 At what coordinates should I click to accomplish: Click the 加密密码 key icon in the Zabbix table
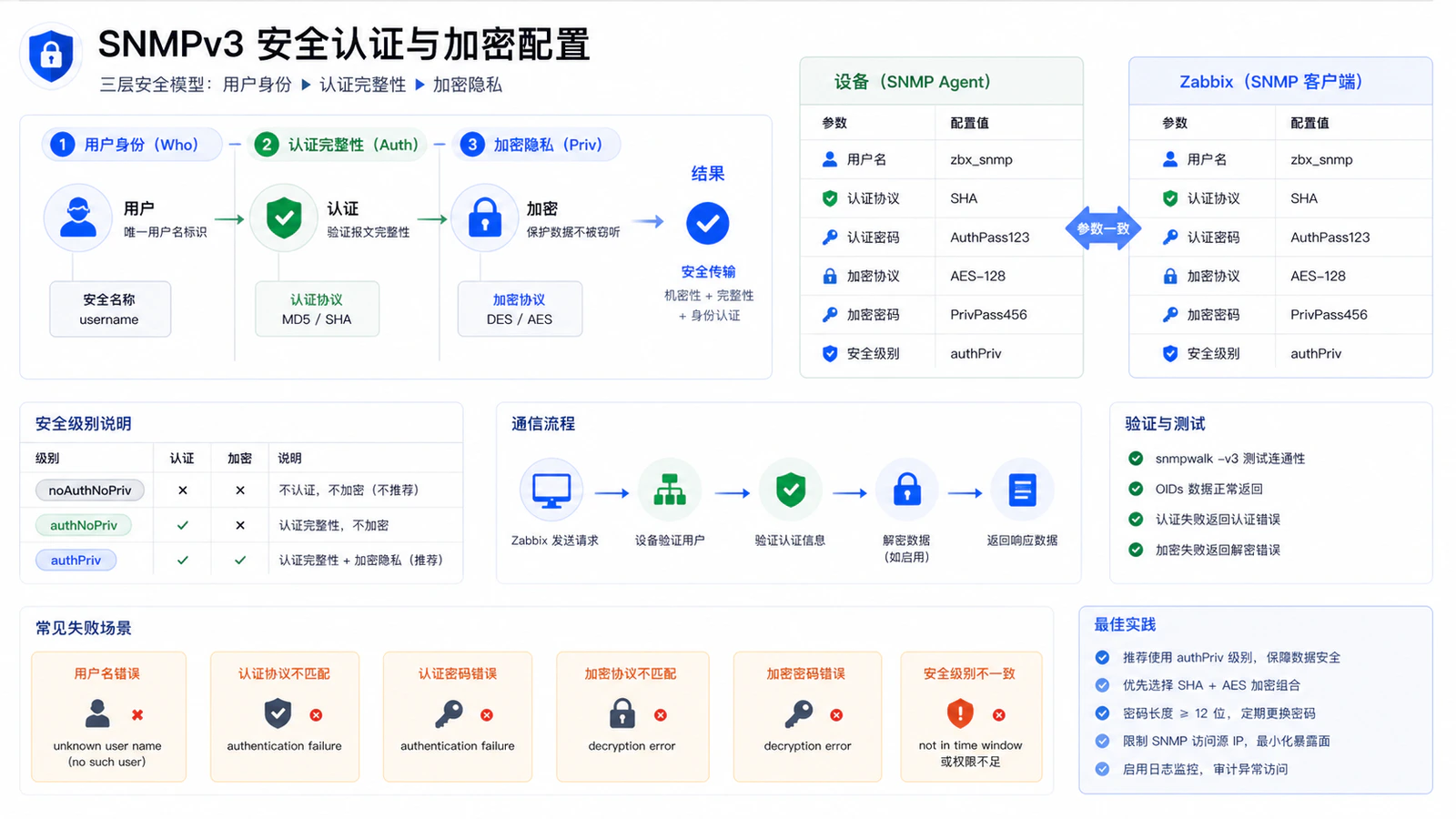pos(1170,315)
